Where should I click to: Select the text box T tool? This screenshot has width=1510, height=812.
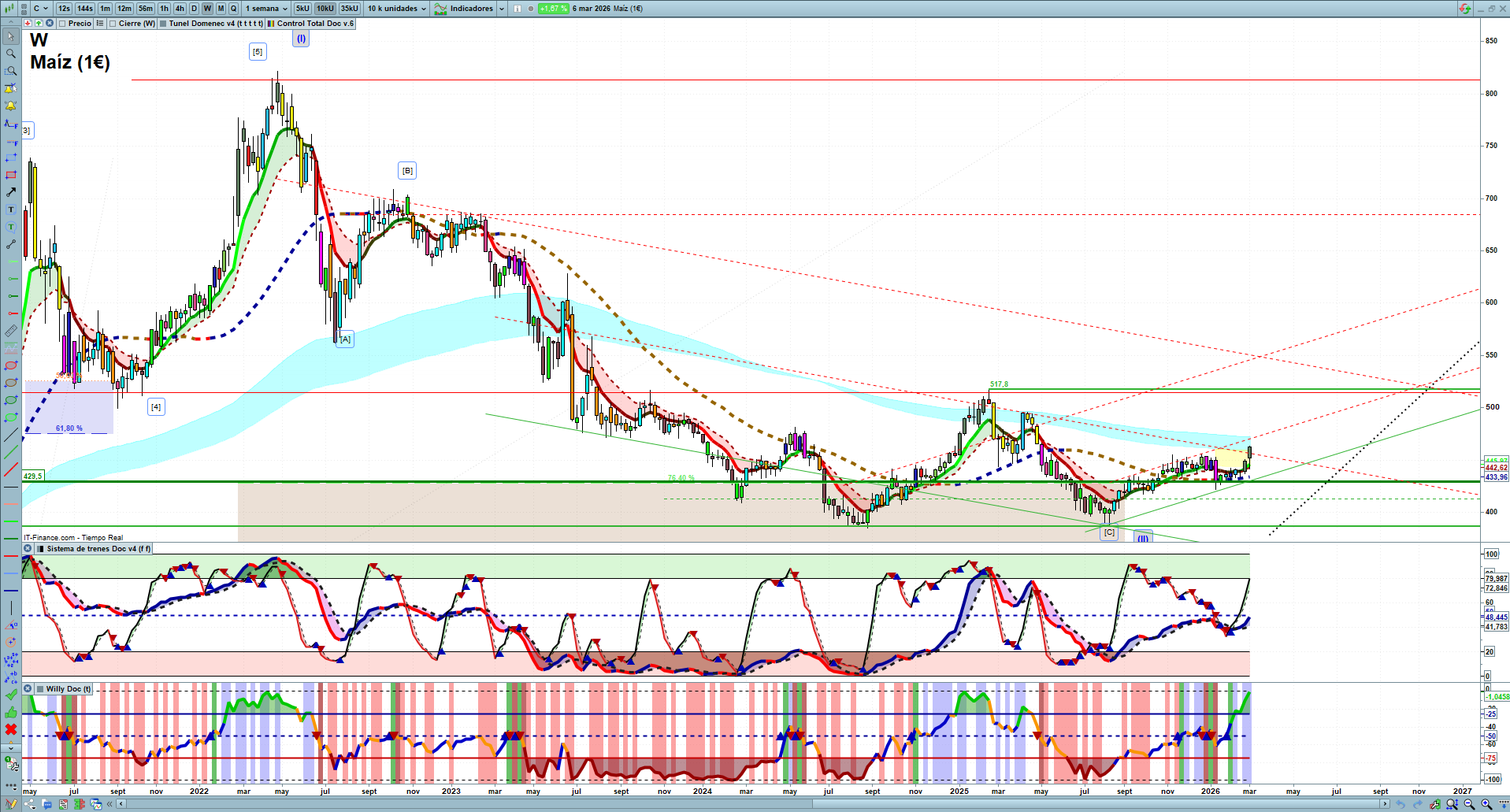[x=11, y=209]
